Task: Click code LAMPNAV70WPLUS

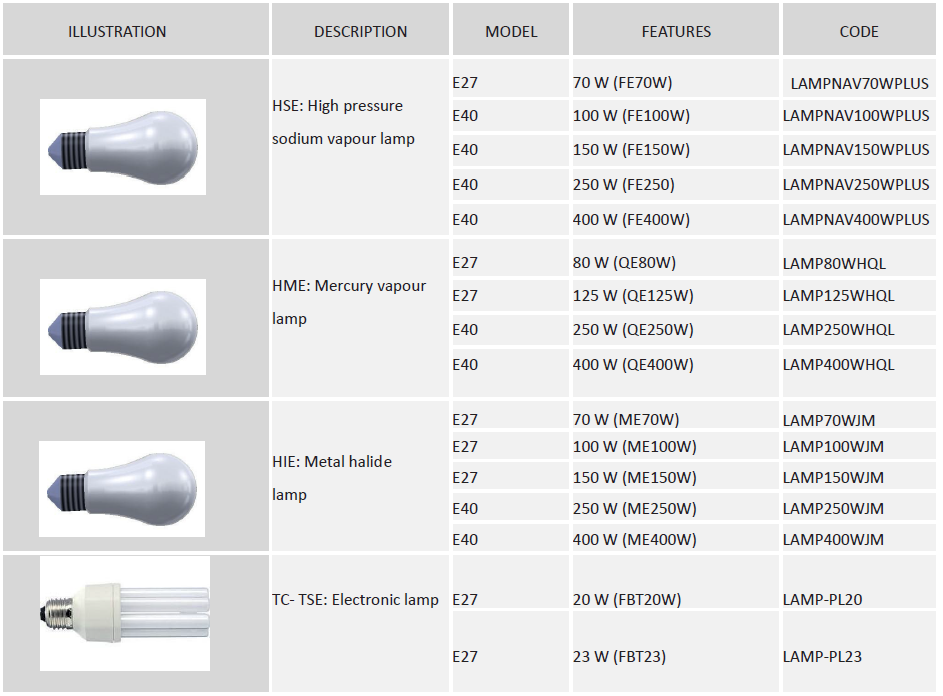Action: [x=859, y=84]
